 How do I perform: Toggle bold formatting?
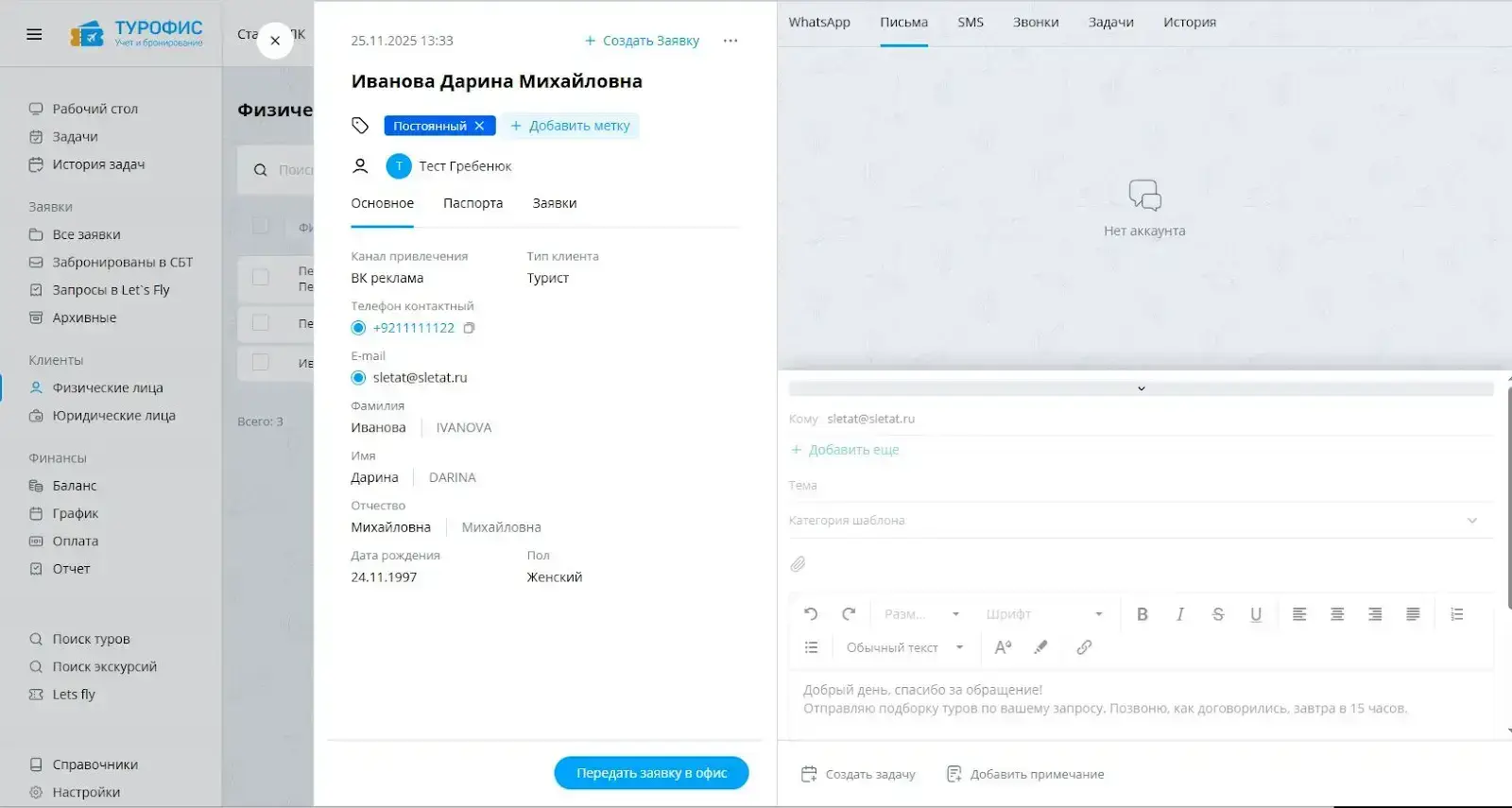click(1143, 614)
